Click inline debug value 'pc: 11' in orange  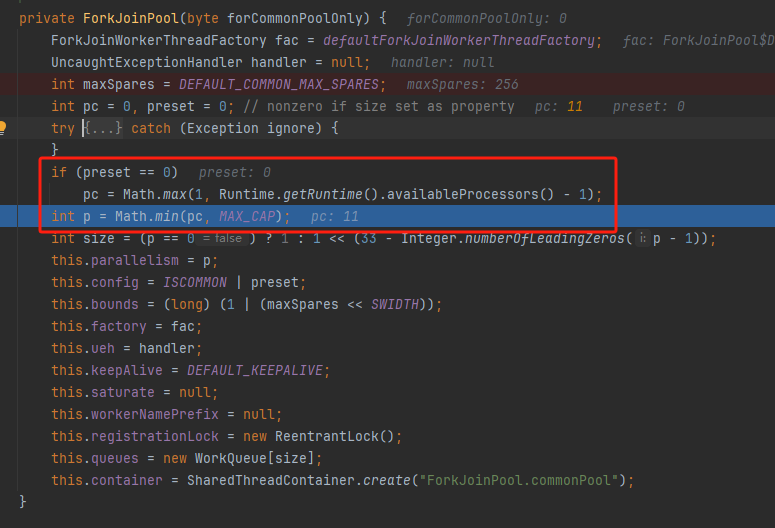point(559,107)
